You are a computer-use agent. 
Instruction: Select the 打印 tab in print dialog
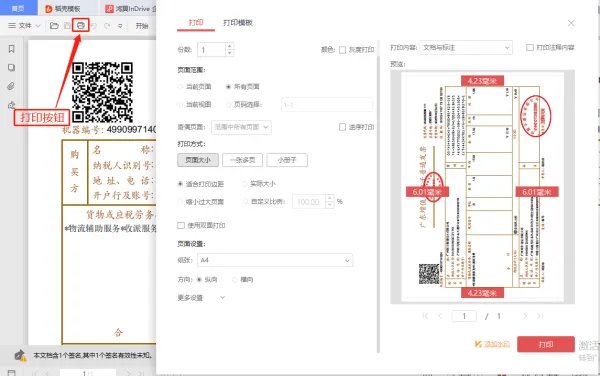[196, 23]
